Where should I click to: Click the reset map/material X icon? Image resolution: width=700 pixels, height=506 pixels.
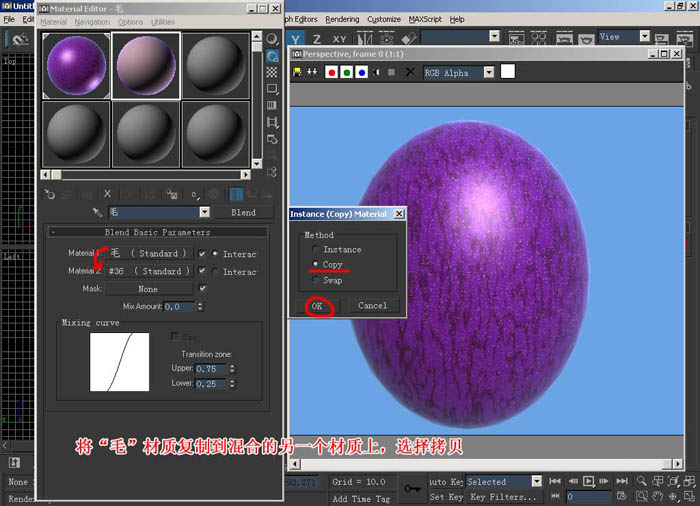pos(107,194)
